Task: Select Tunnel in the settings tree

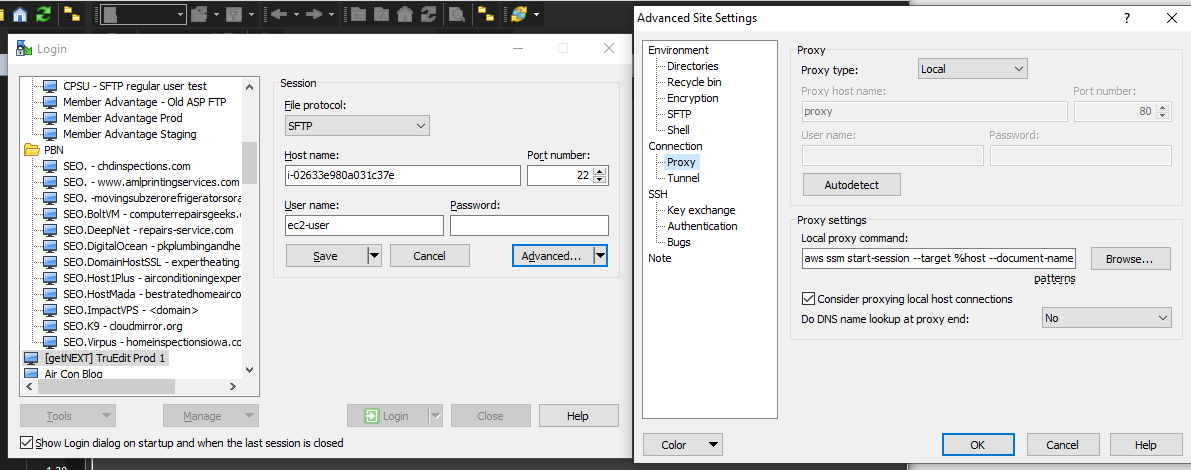Action: coord(683,178)
